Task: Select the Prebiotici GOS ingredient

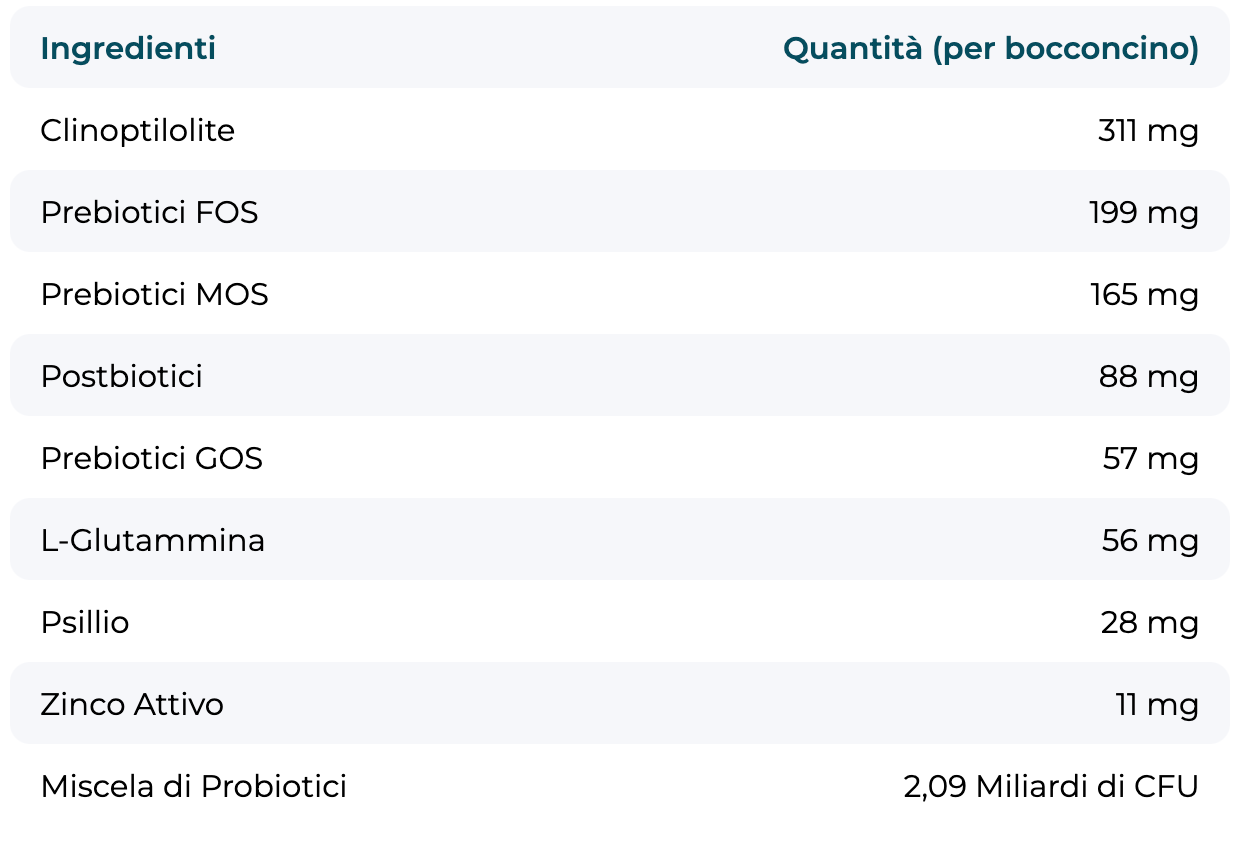Action: 151,458
